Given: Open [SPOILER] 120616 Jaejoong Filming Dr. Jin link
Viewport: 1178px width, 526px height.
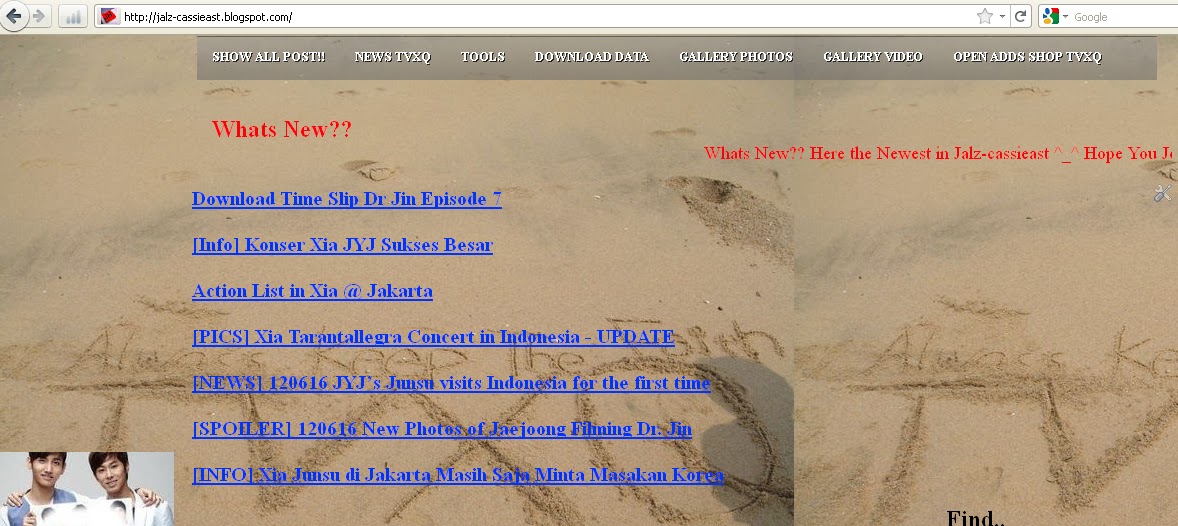Looking at the screenshot, I should pyautogui.click(x=442, y=429).
